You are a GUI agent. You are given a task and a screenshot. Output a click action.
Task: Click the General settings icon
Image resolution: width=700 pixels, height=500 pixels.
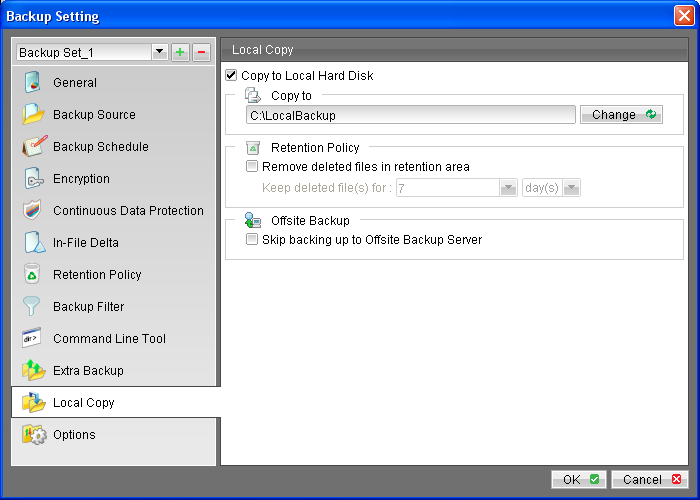pos(34,83)
